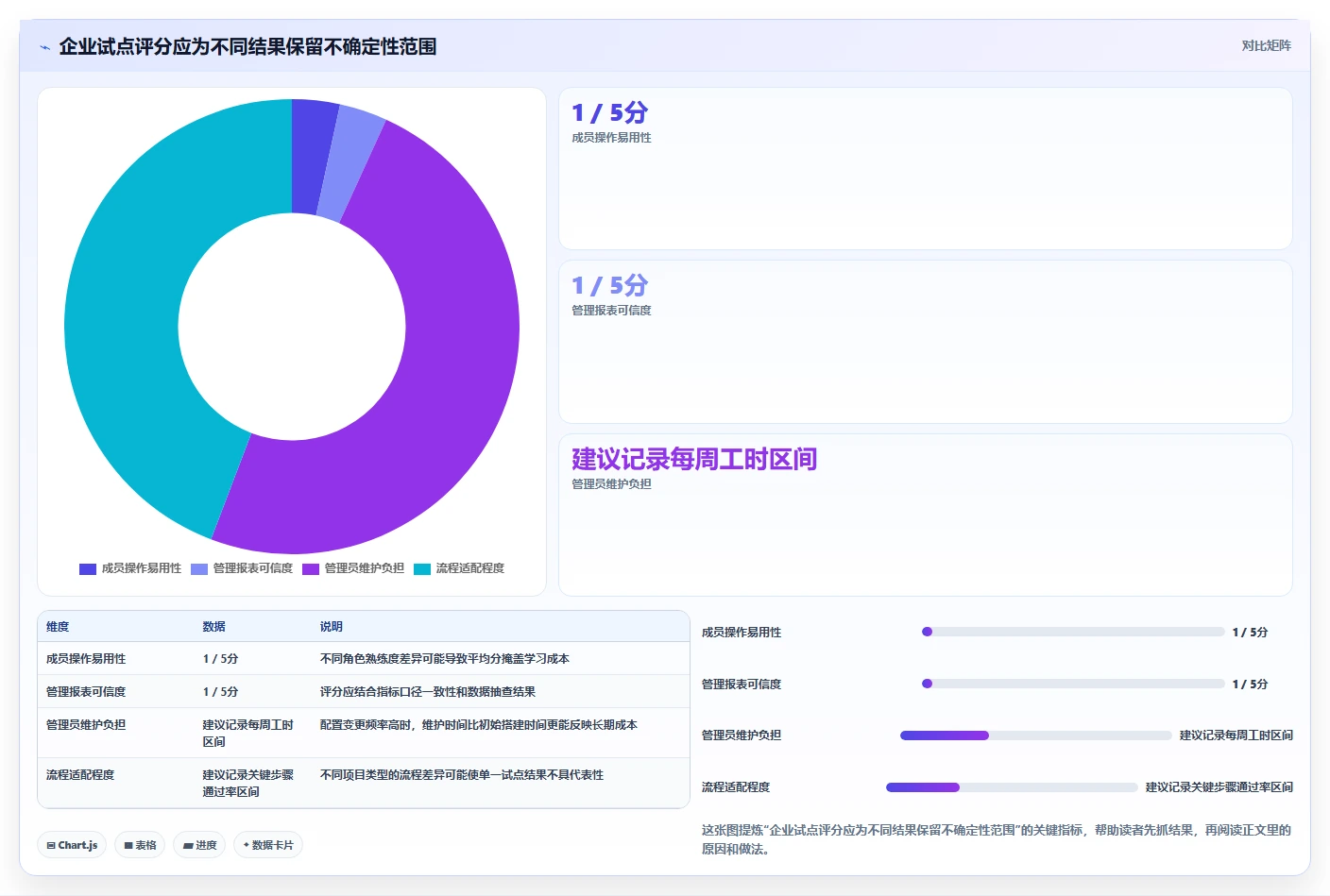The height and width of the screenshot is (896, 1330).
Task: Click the 进度 tag chip
Action: (x=199, y=845)
